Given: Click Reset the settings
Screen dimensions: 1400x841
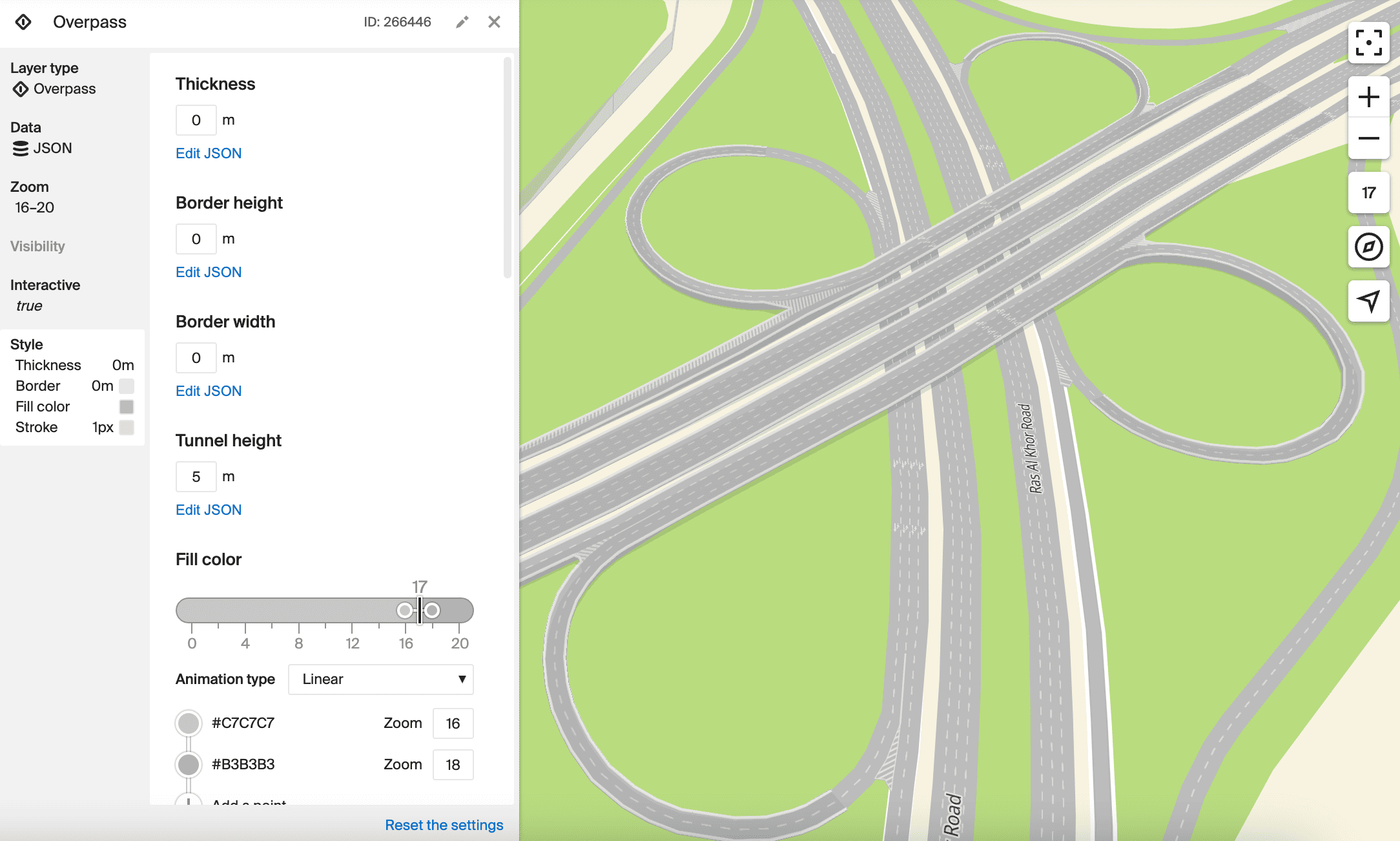Looking at the screenshot, I should click(444, 825).
